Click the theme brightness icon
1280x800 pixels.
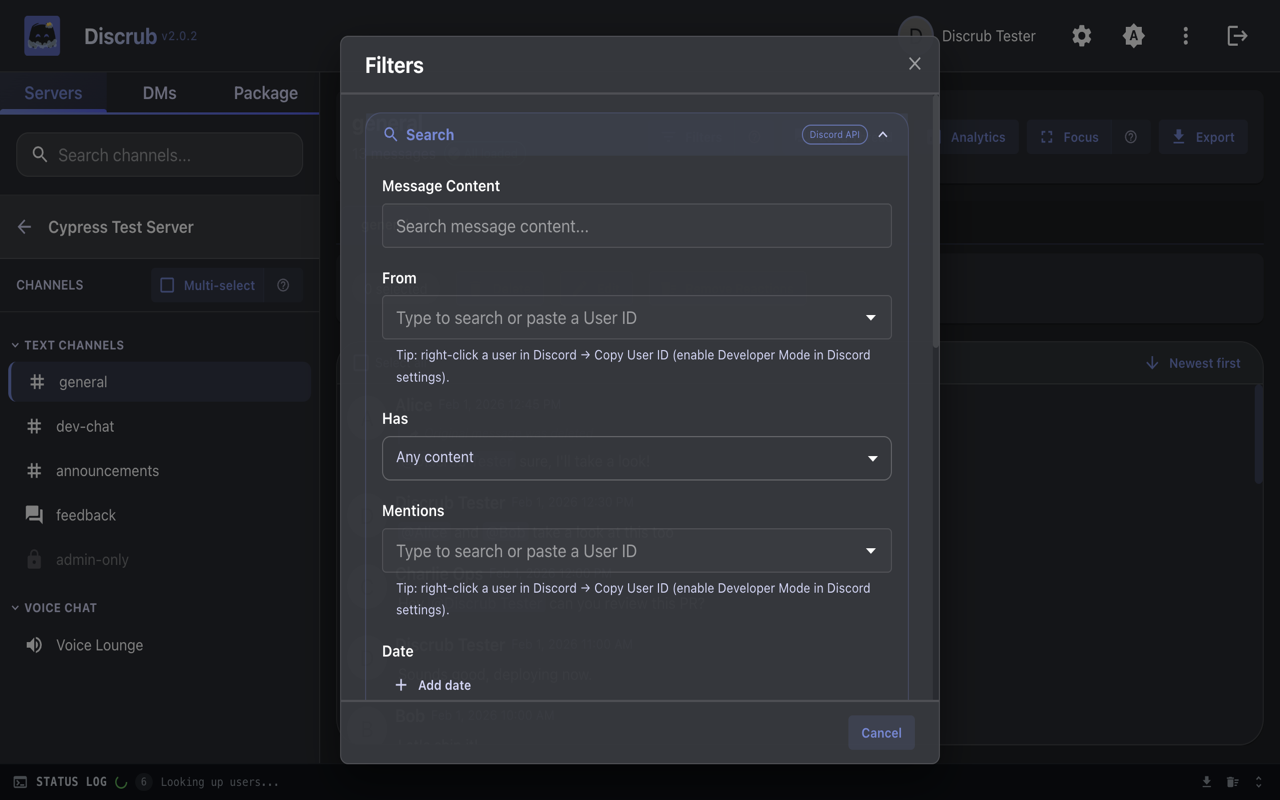tap(1133, 36)
